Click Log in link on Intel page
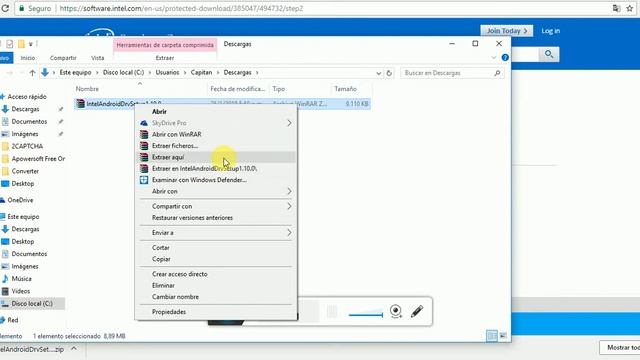 pos(551,31)
